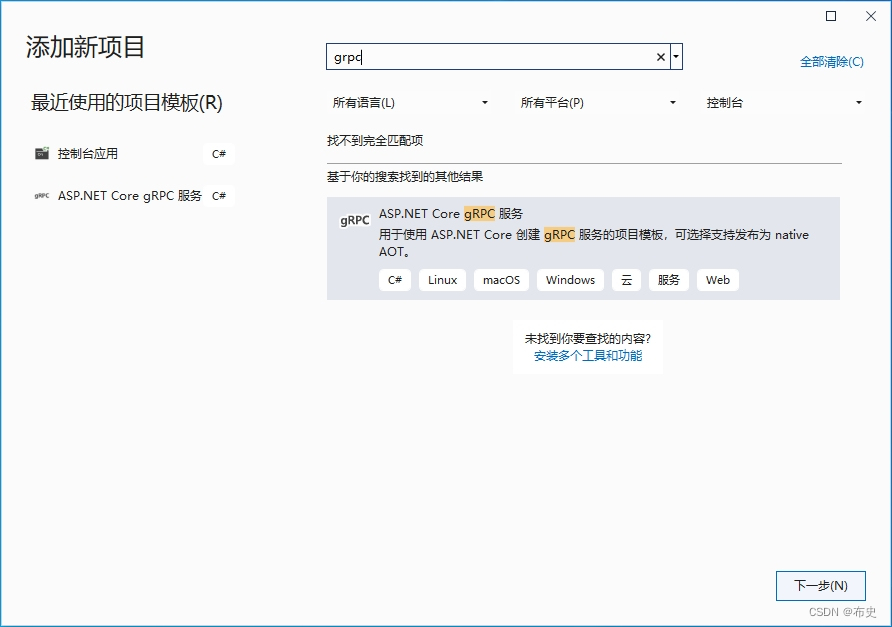Click the result description mentioning native AOT
Screen dimensions: 892x627
point(594,243)
